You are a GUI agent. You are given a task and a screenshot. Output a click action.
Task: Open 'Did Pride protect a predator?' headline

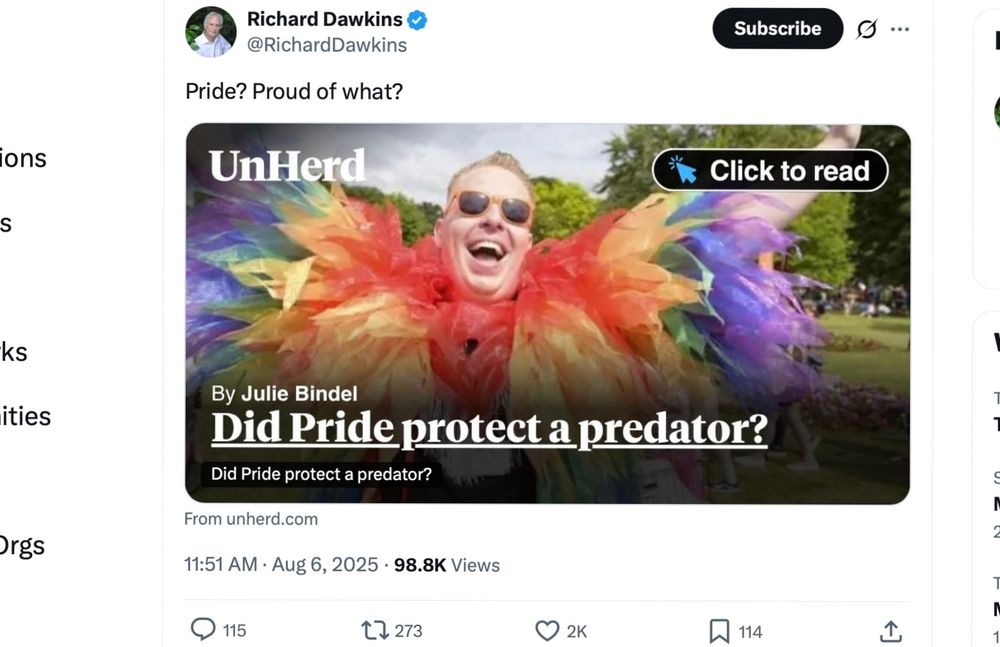pyautogui.click(x=490, y=428)
